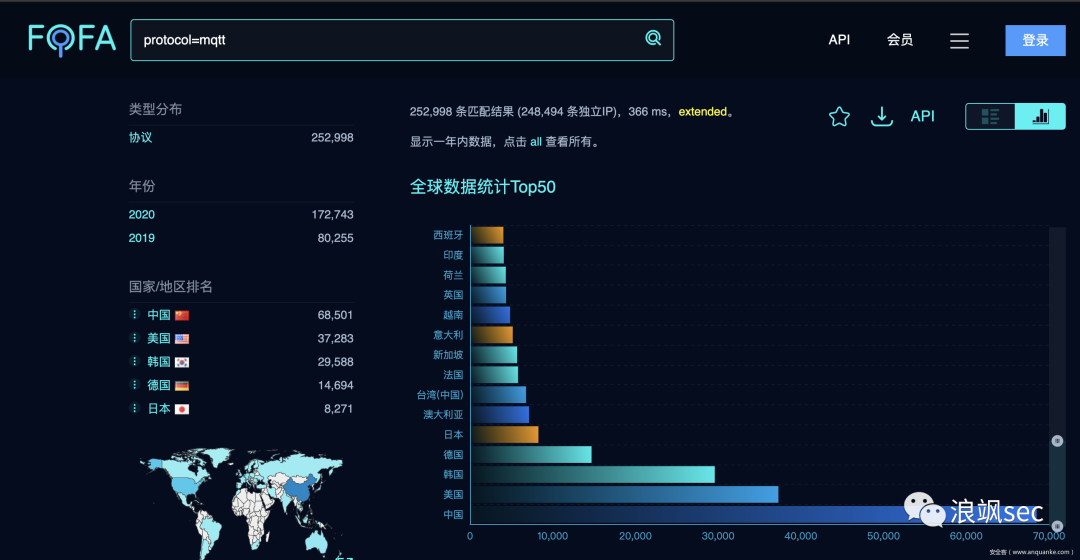Screen dimensions: 1080x560
Task: Click the 荷兰 bar in chart
Action: coord(488,275)
